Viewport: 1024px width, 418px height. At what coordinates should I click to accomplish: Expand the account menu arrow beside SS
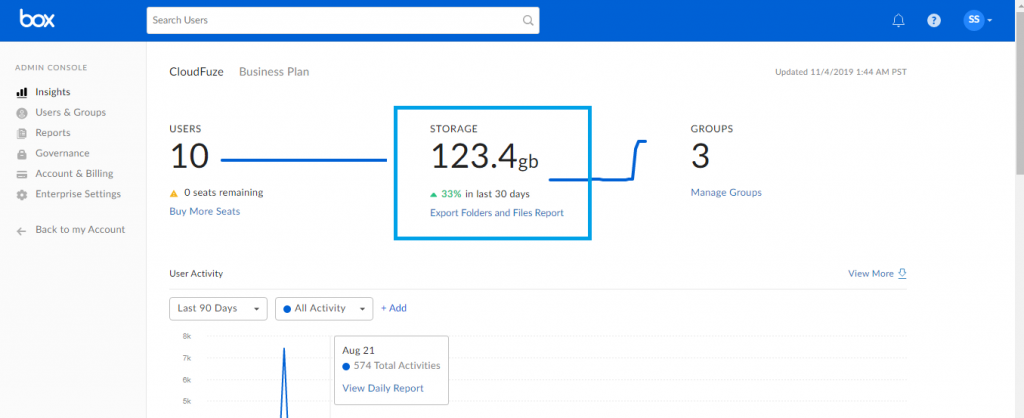click(989, 20)
